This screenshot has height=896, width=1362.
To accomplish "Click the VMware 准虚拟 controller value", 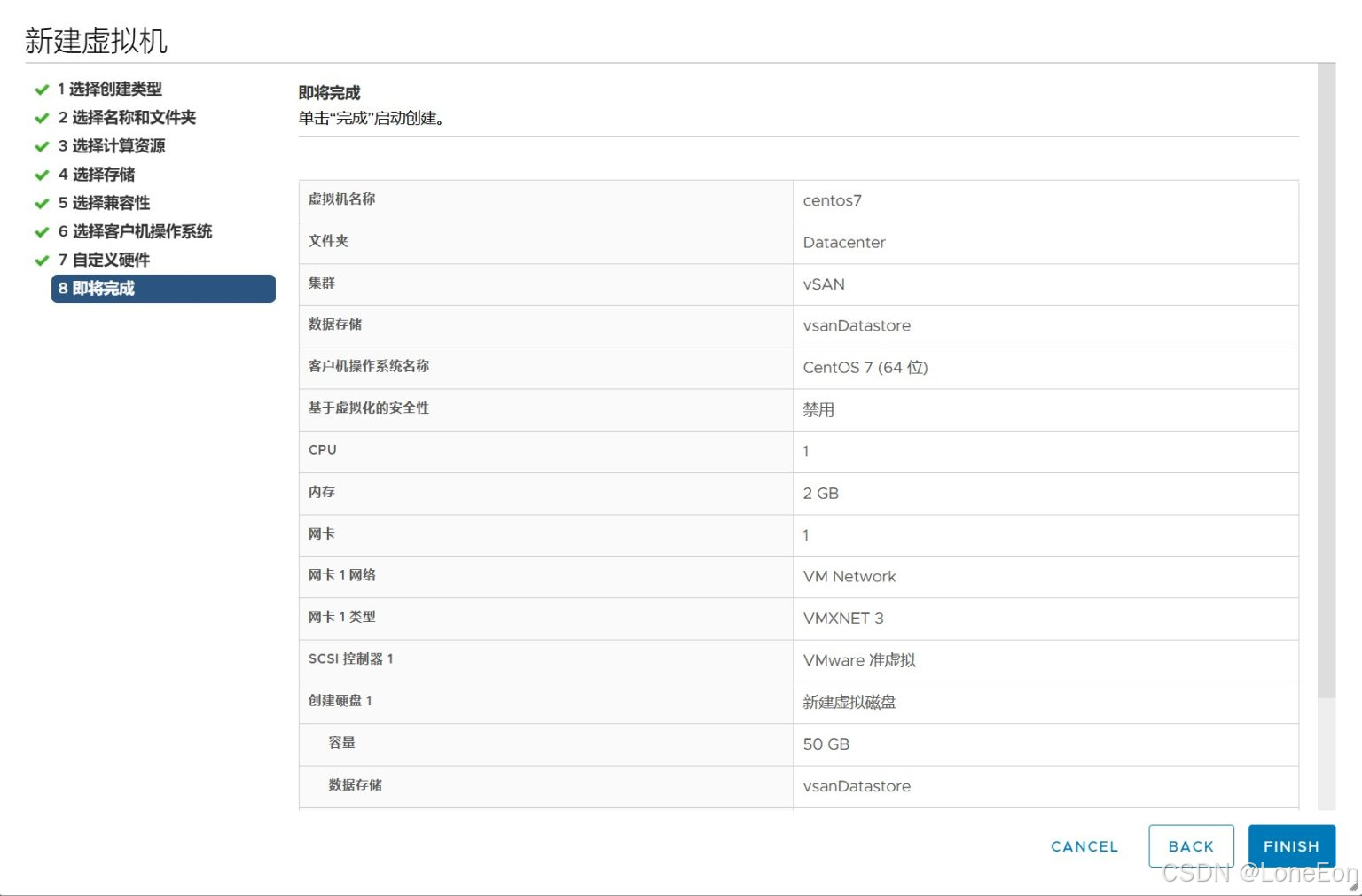I will pyautogui.click(x=859, y=660).
